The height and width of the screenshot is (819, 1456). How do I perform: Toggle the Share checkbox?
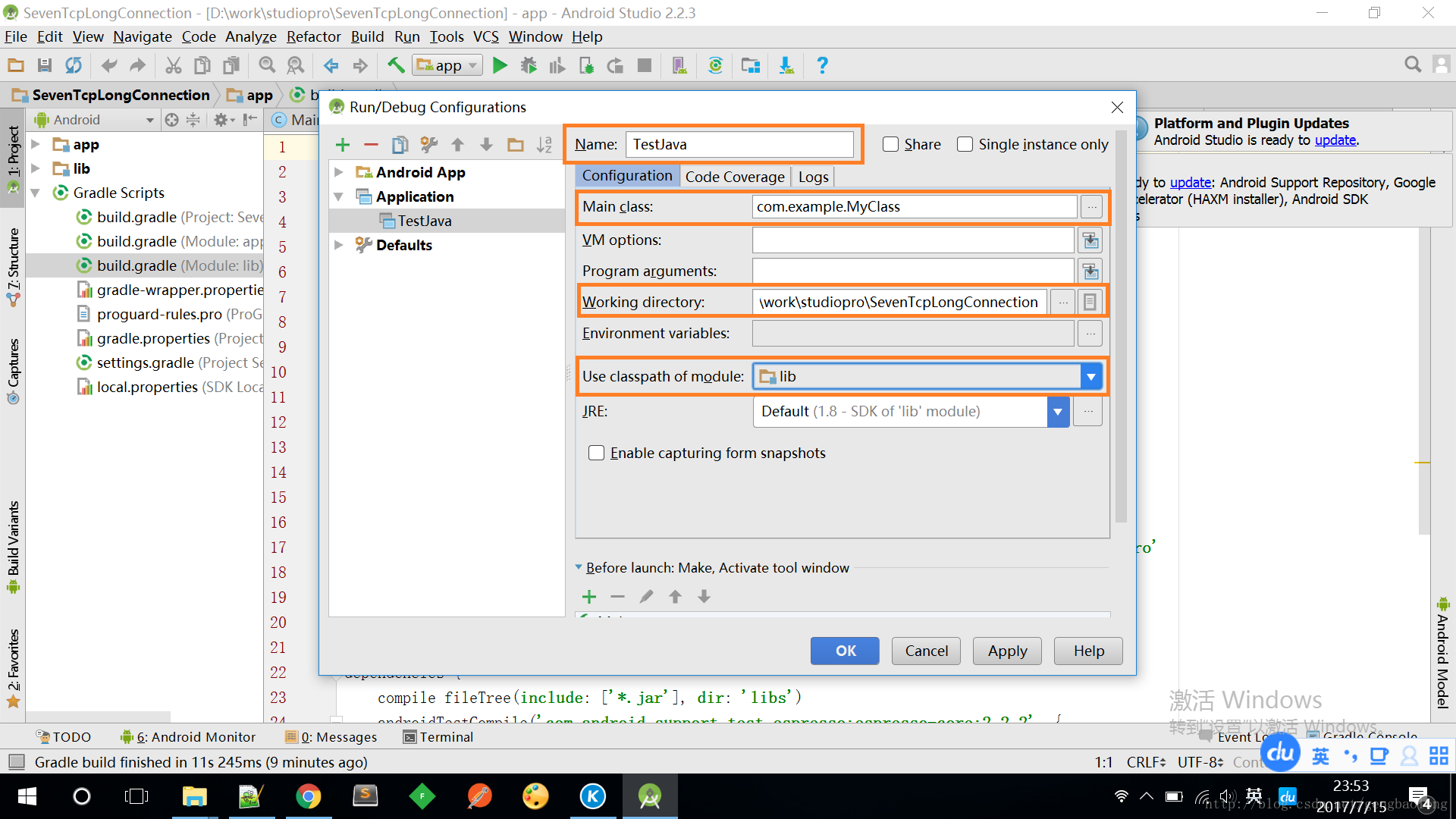click(890, 144)
